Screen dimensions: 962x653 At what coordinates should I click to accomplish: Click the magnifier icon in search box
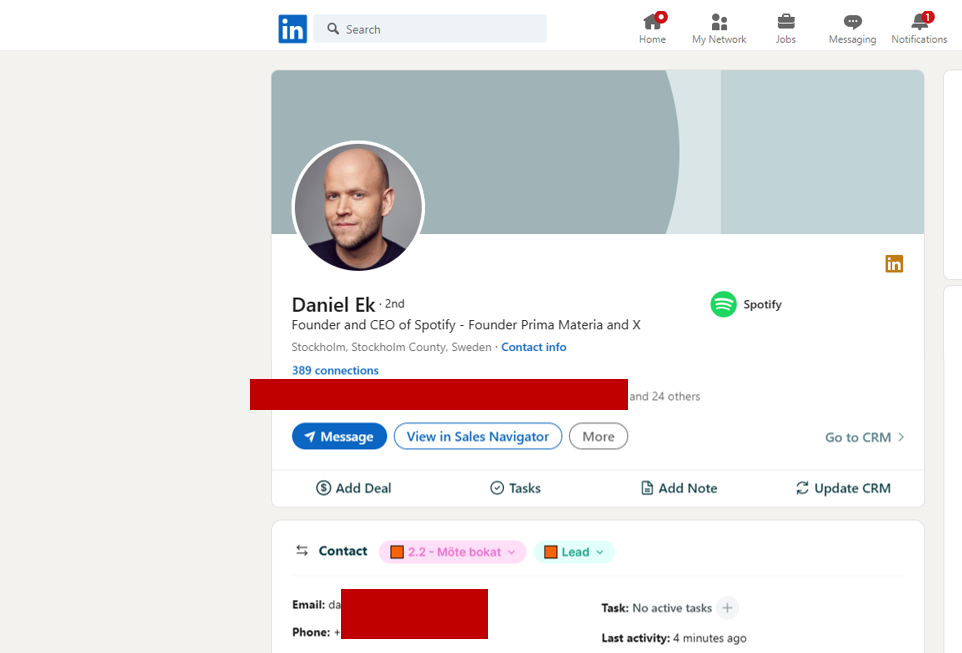(x=333, y=29)
